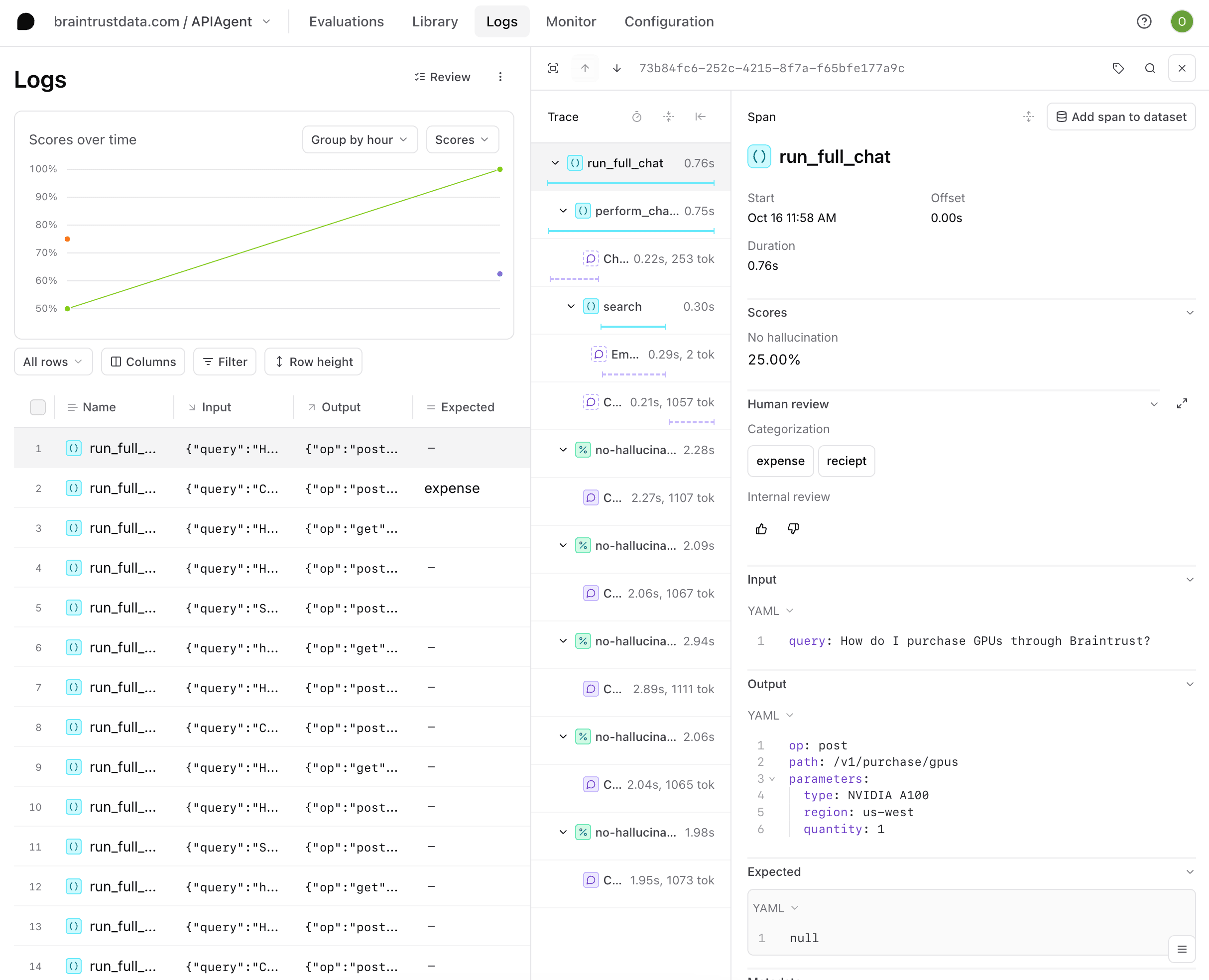Image resolution: width=1209 pixels, height=980 pixels.
Task: Click the timer icon in Trace panel
Action: point(637,117)
